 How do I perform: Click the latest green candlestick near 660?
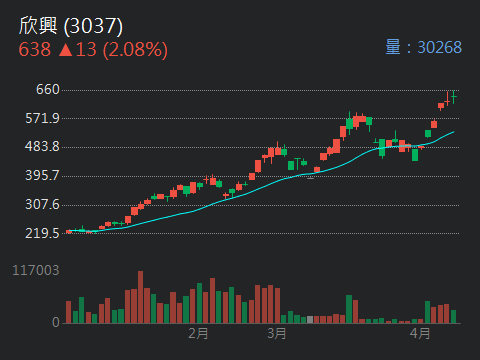pyautogui.click(x=454, y=97)
